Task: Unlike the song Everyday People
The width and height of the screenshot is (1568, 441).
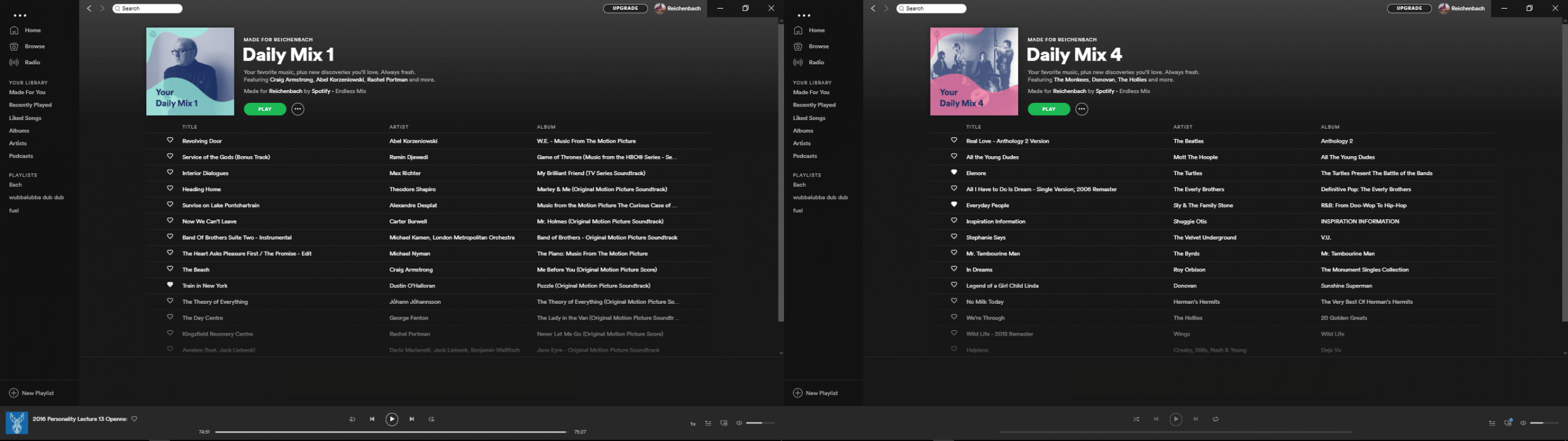Action: pos(954,205)
